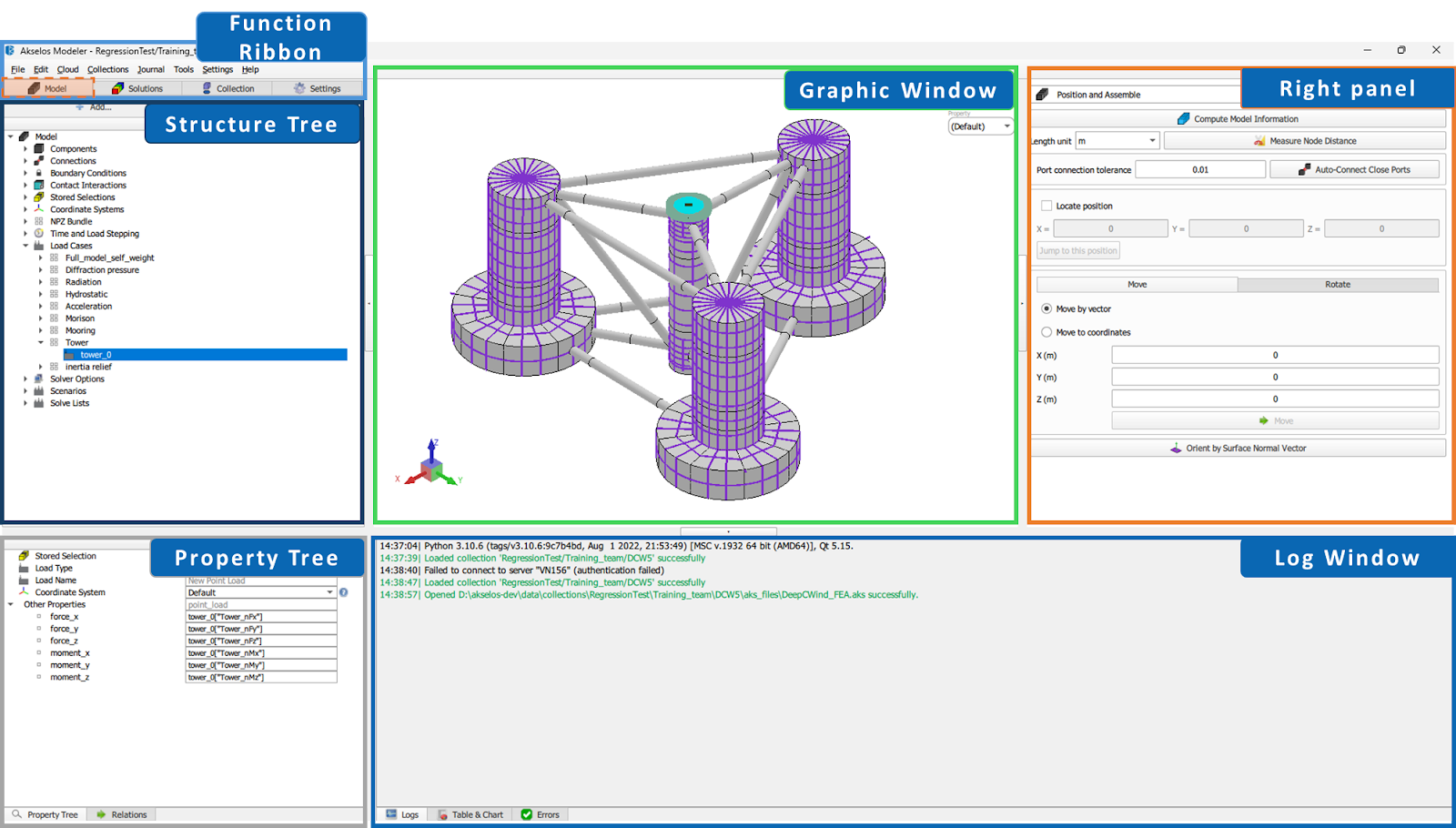Click the Load Type folder icon

[25, 568]
